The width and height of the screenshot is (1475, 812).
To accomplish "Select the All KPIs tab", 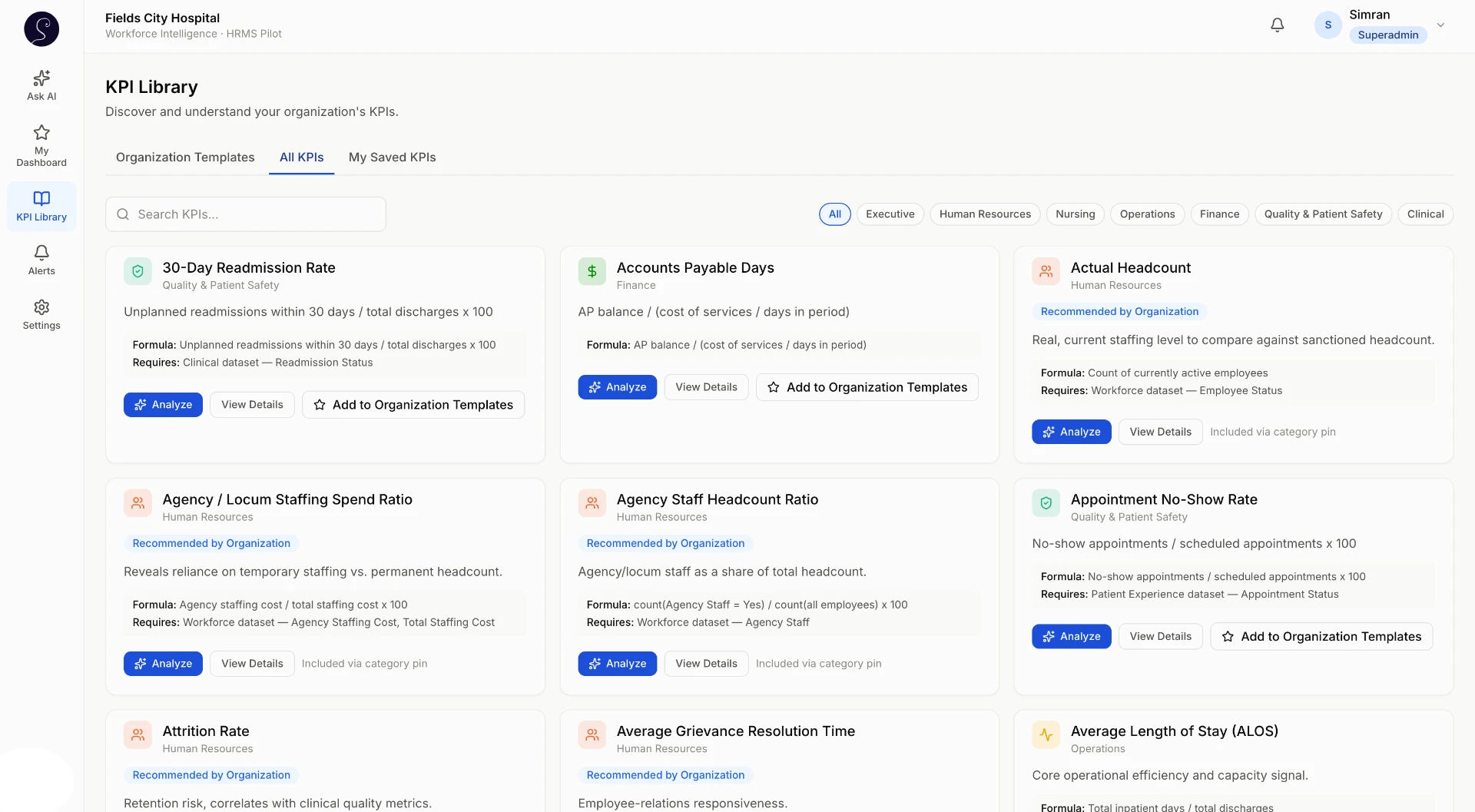I will 301,157.
